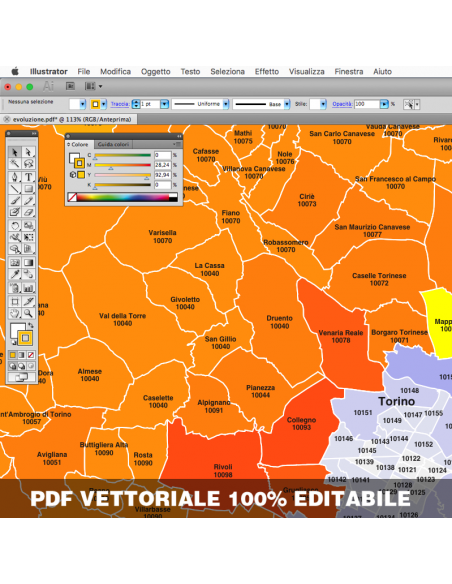Select the Free Transform tool
This screenshot has width=452, height=584.
28,237
